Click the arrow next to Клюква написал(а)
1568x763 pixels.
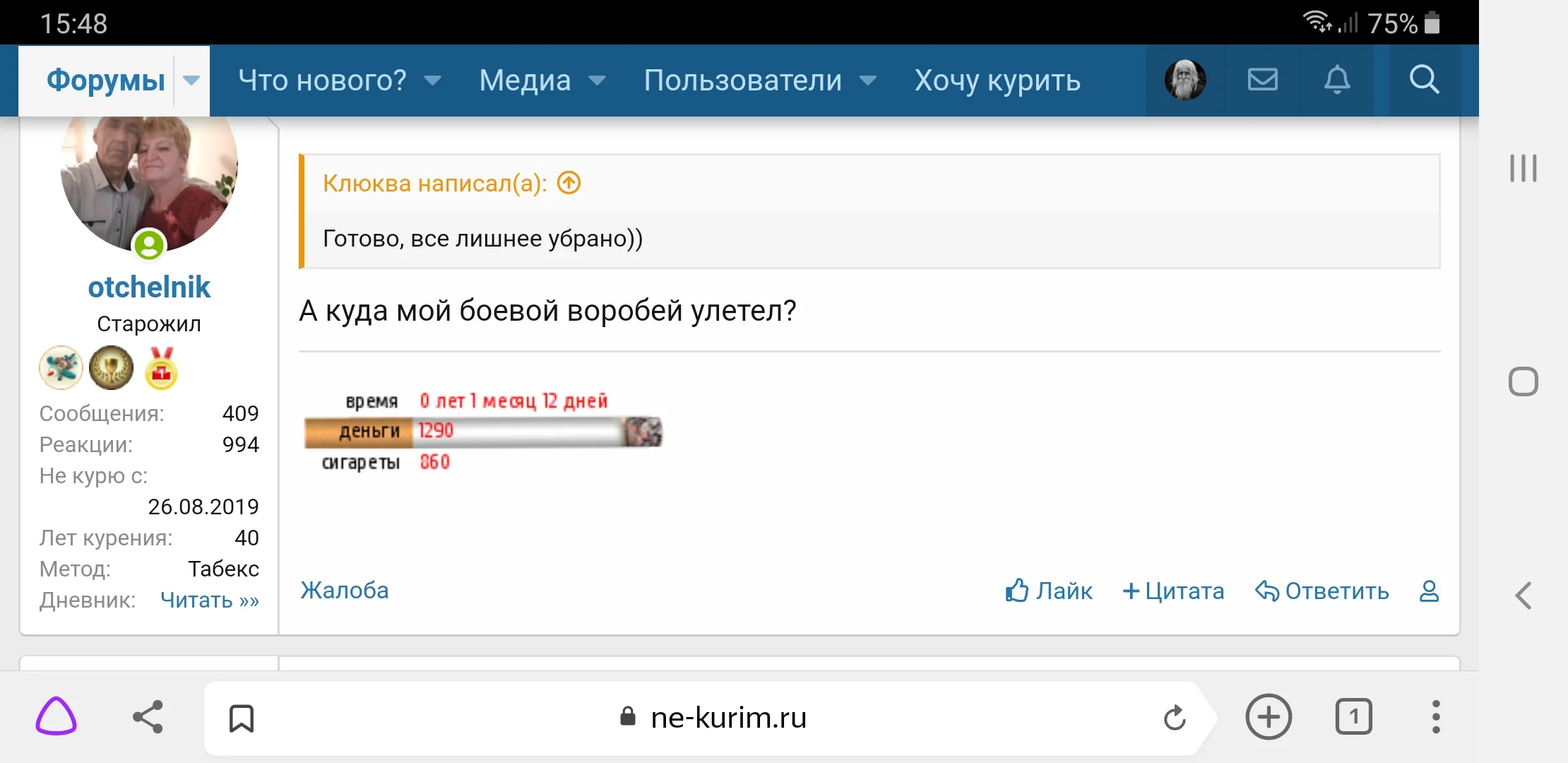567,183
